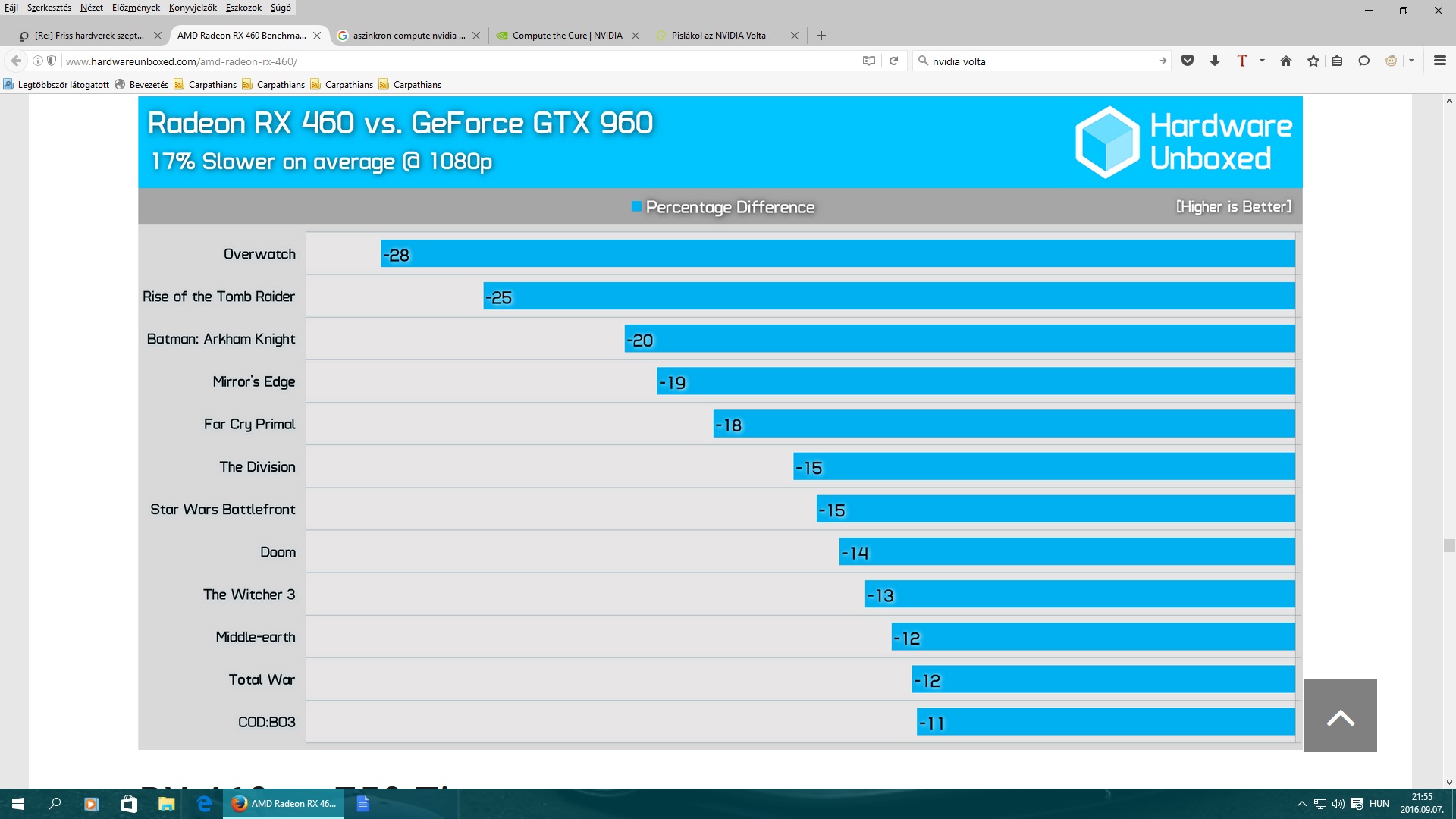This screenshot has height=819, width=1456.
Task: Launch Microsoft Edge from taskbar
Action: coord(204,804)
